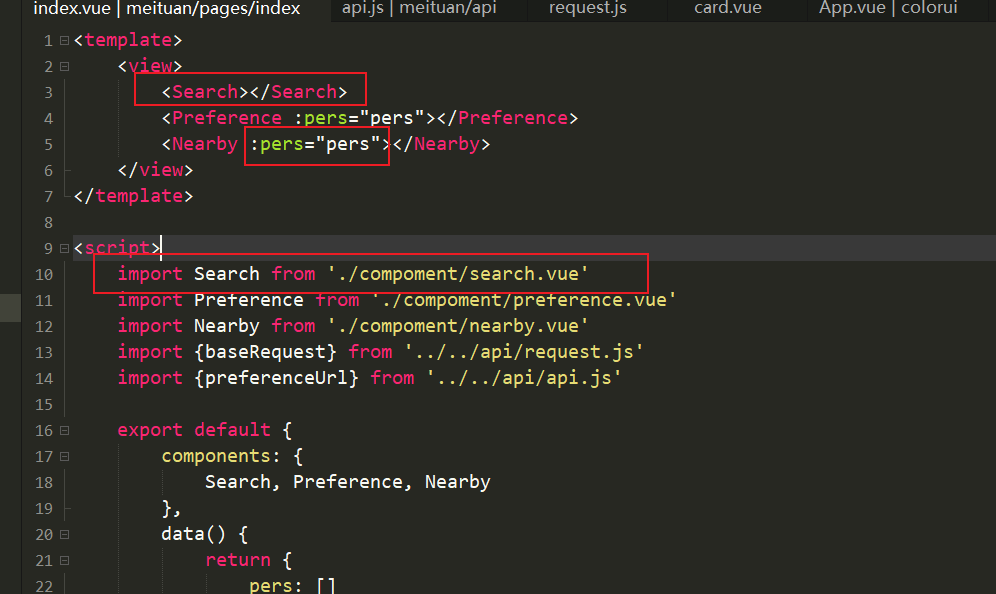Click the return keyword on line 21
Screen dimensions: 996x594
[x=238, y=560]
